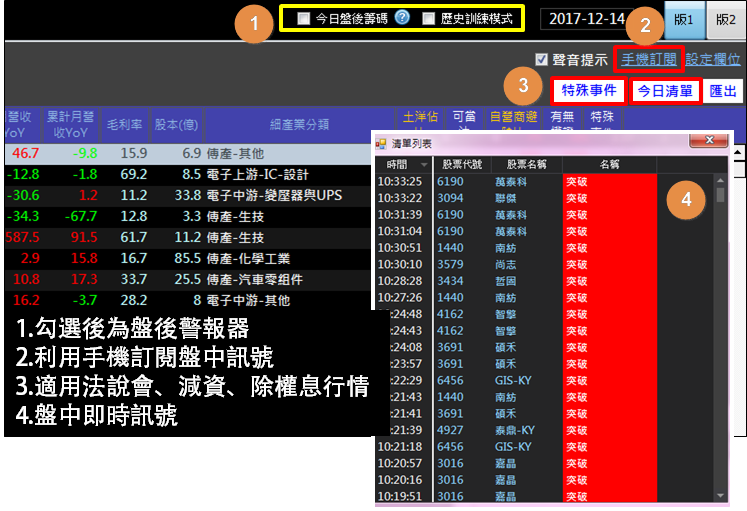Click the 自營商避險 column header

[x=513, y=119]
